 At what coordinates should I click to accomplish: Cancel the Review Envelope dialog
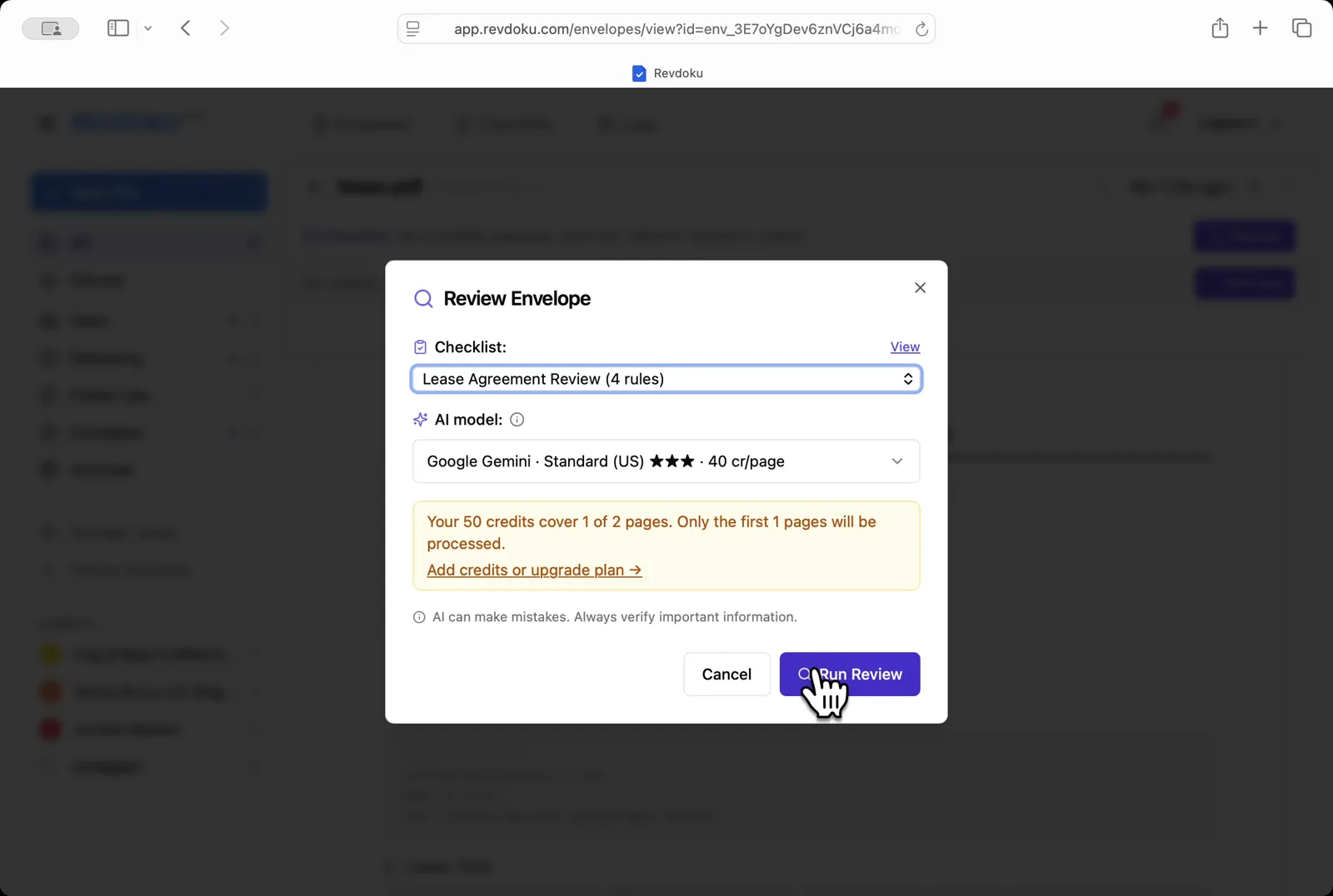[726, 674]
